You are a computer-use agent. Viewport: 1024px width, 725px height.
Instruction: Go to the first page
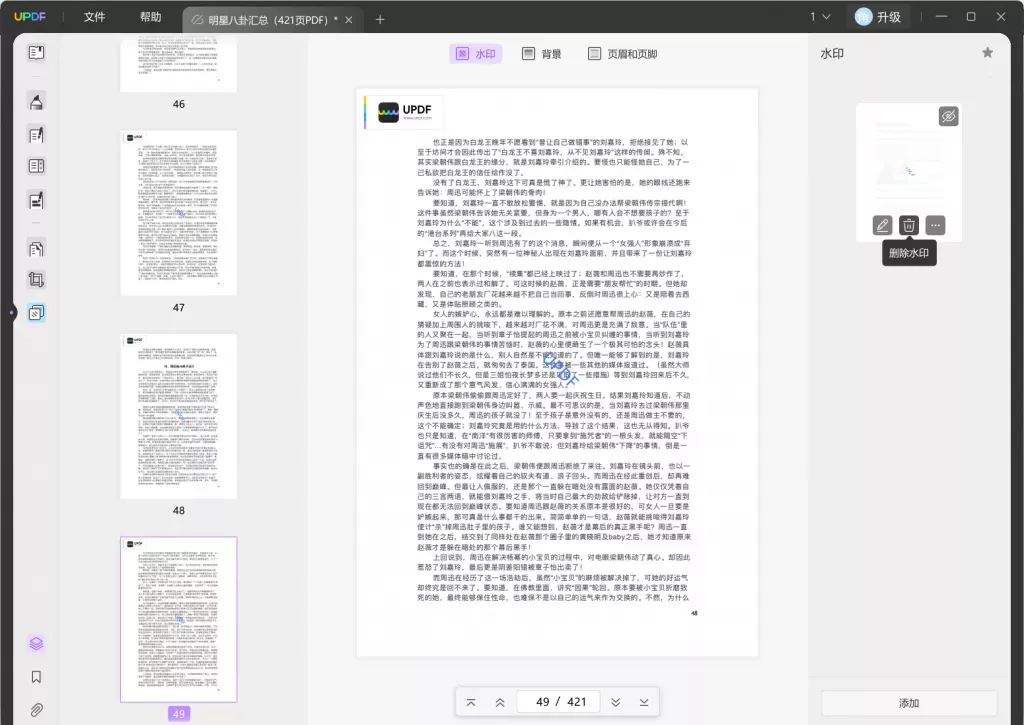(x=471, y=702)
